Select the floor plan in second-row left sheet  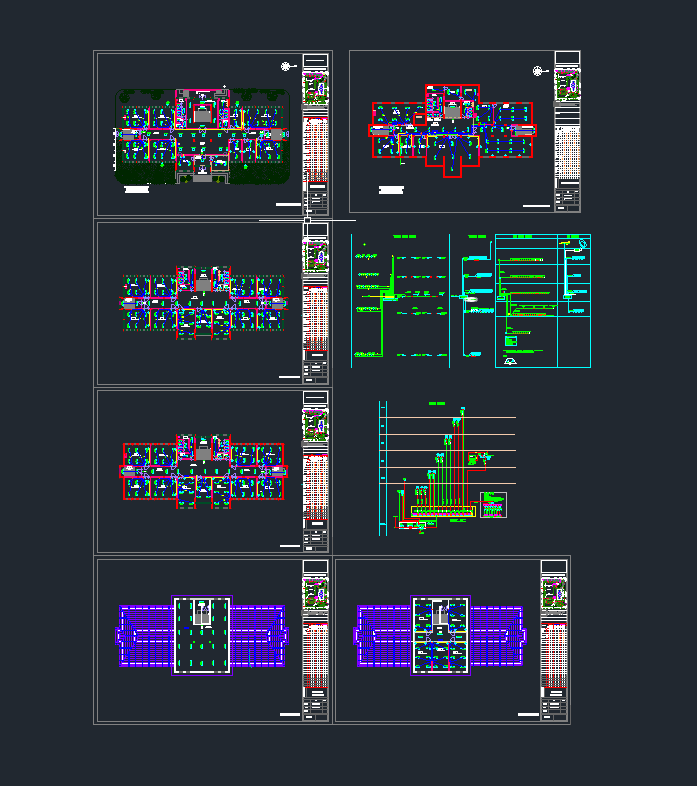click(204, 303)
